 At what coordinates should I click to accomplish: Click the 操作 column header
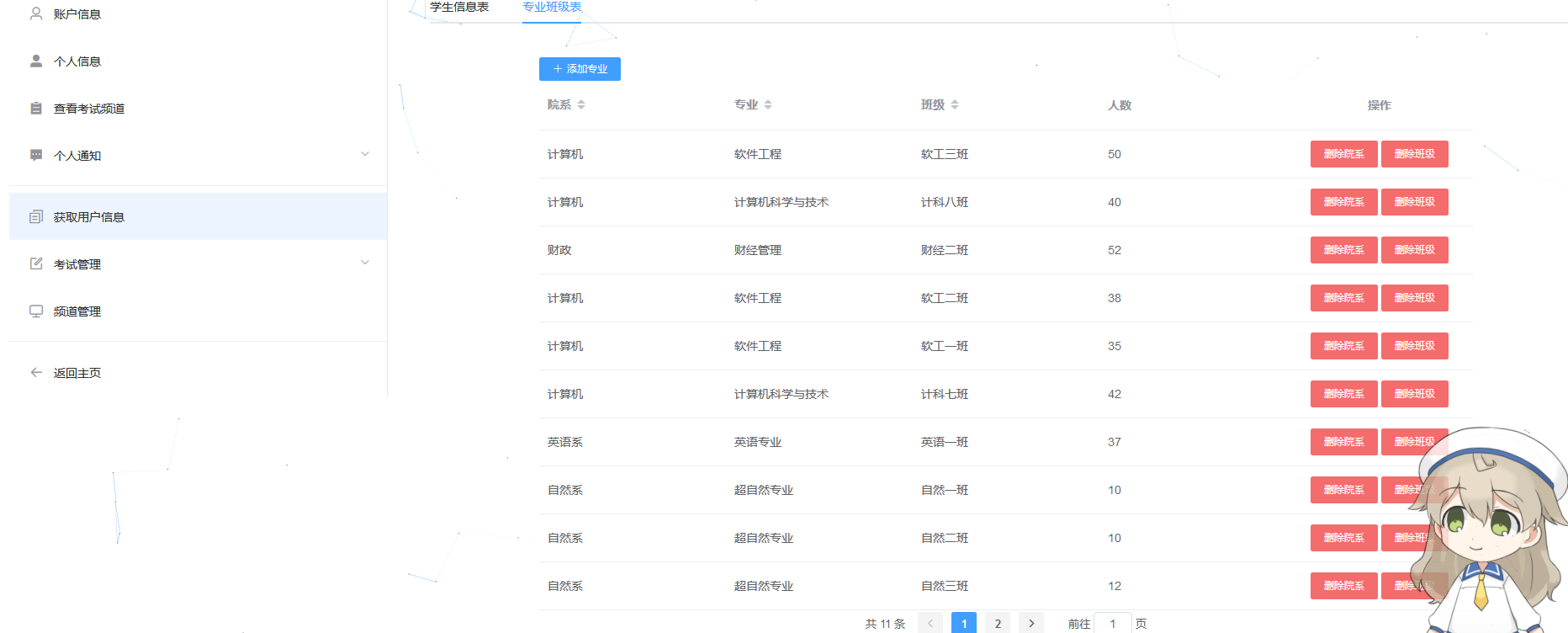(1379, 105)
